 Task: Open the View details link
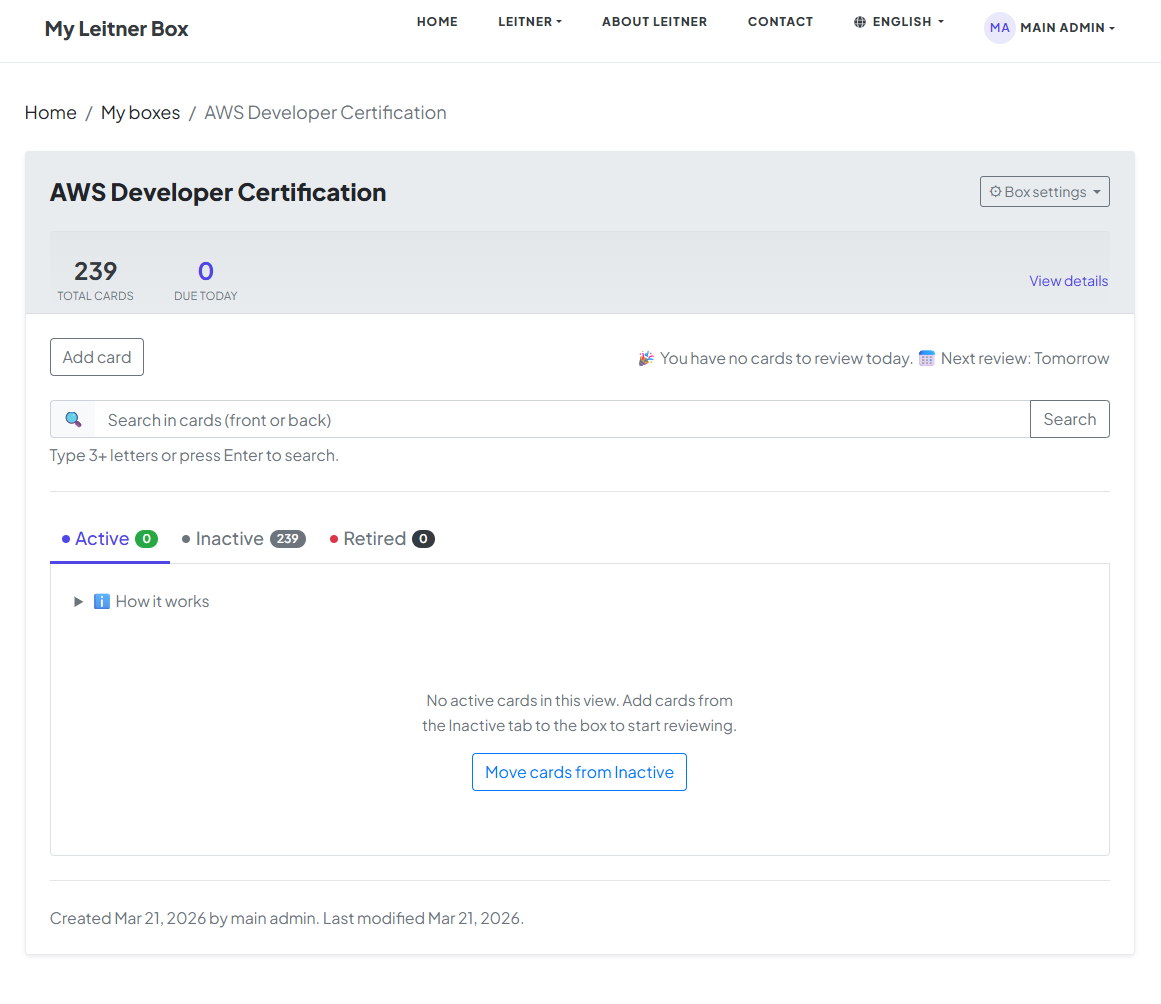[1068, 281]
